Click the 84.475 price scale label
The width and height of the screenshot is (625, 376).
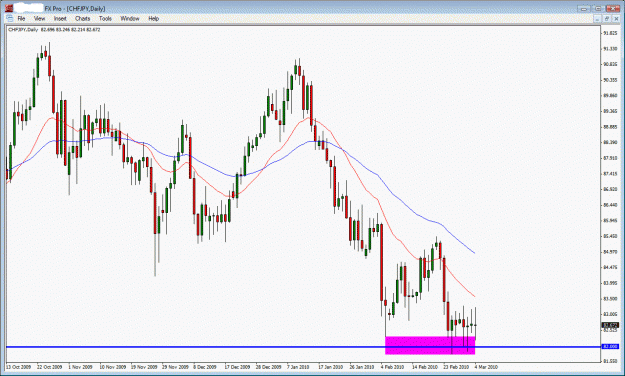click(x=610, y=268)
